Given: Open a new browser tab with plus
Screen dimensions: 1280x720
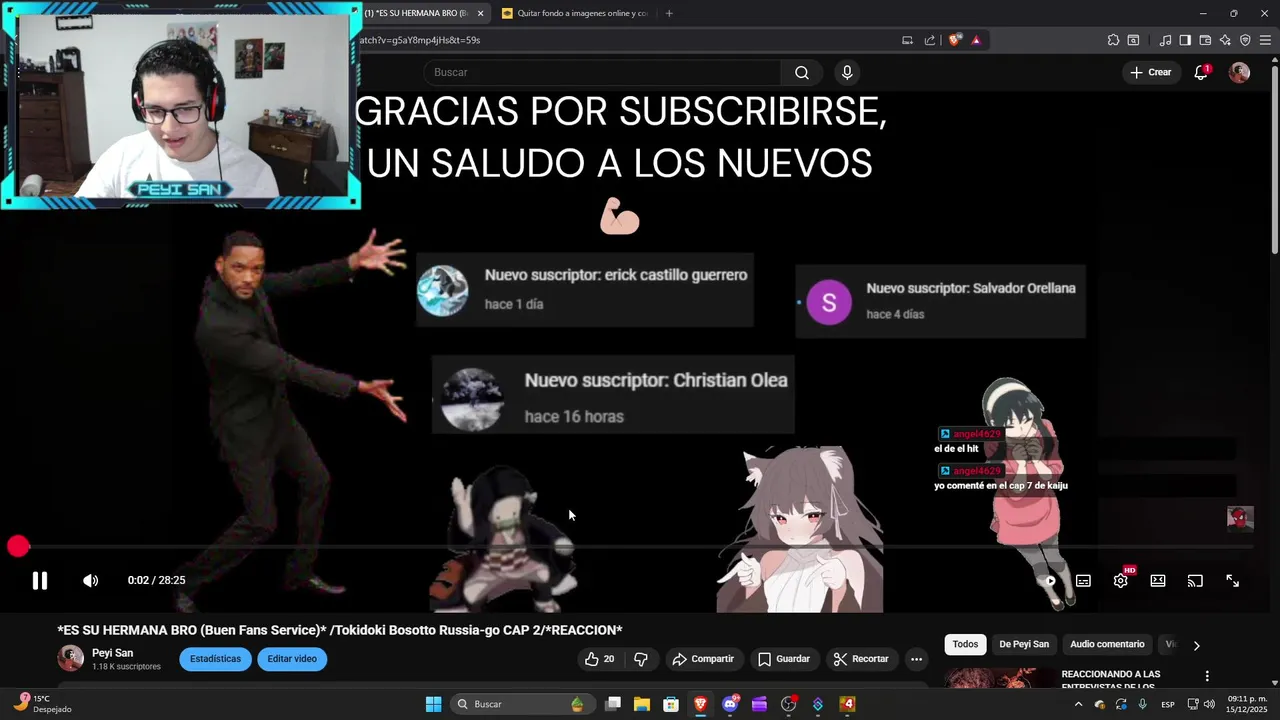Looking at the screenshot, I should [669, 13].
